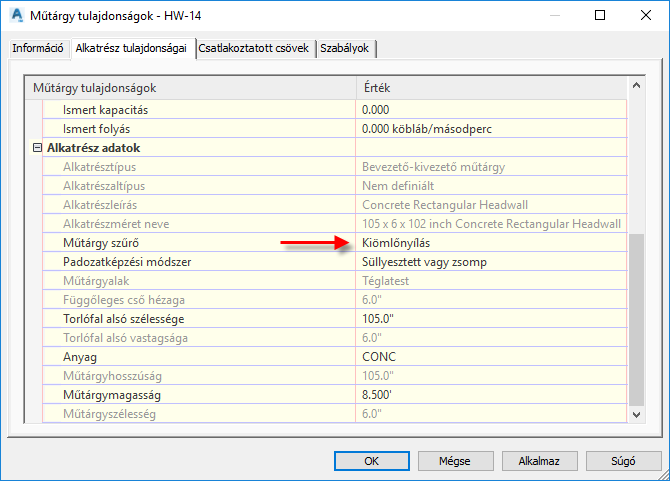Edit the Torlófal alsó szélessége value field
The image size is (670, 481).
pos(490,318)
